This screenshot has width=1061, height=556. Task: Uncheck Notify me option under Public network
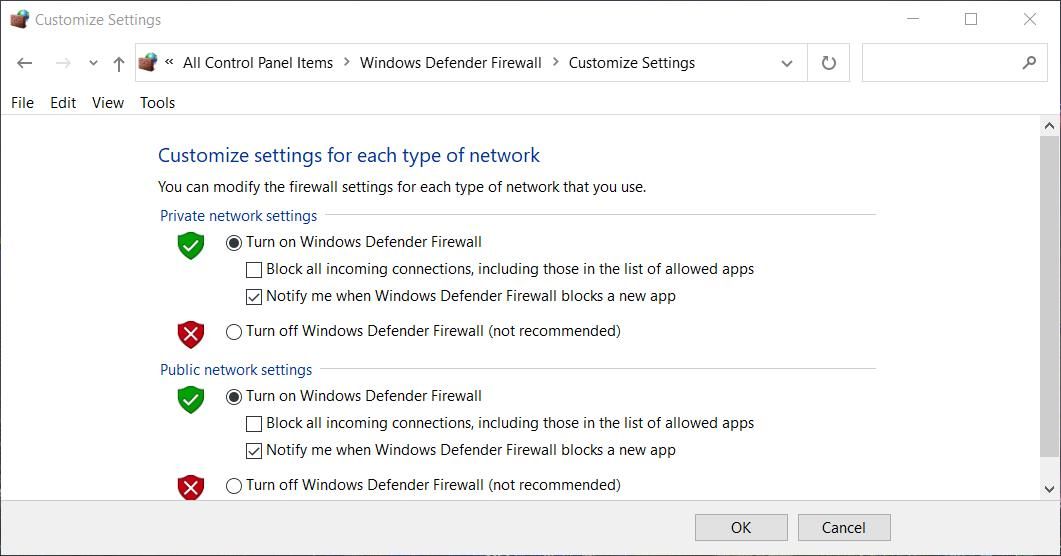[254, 450]
